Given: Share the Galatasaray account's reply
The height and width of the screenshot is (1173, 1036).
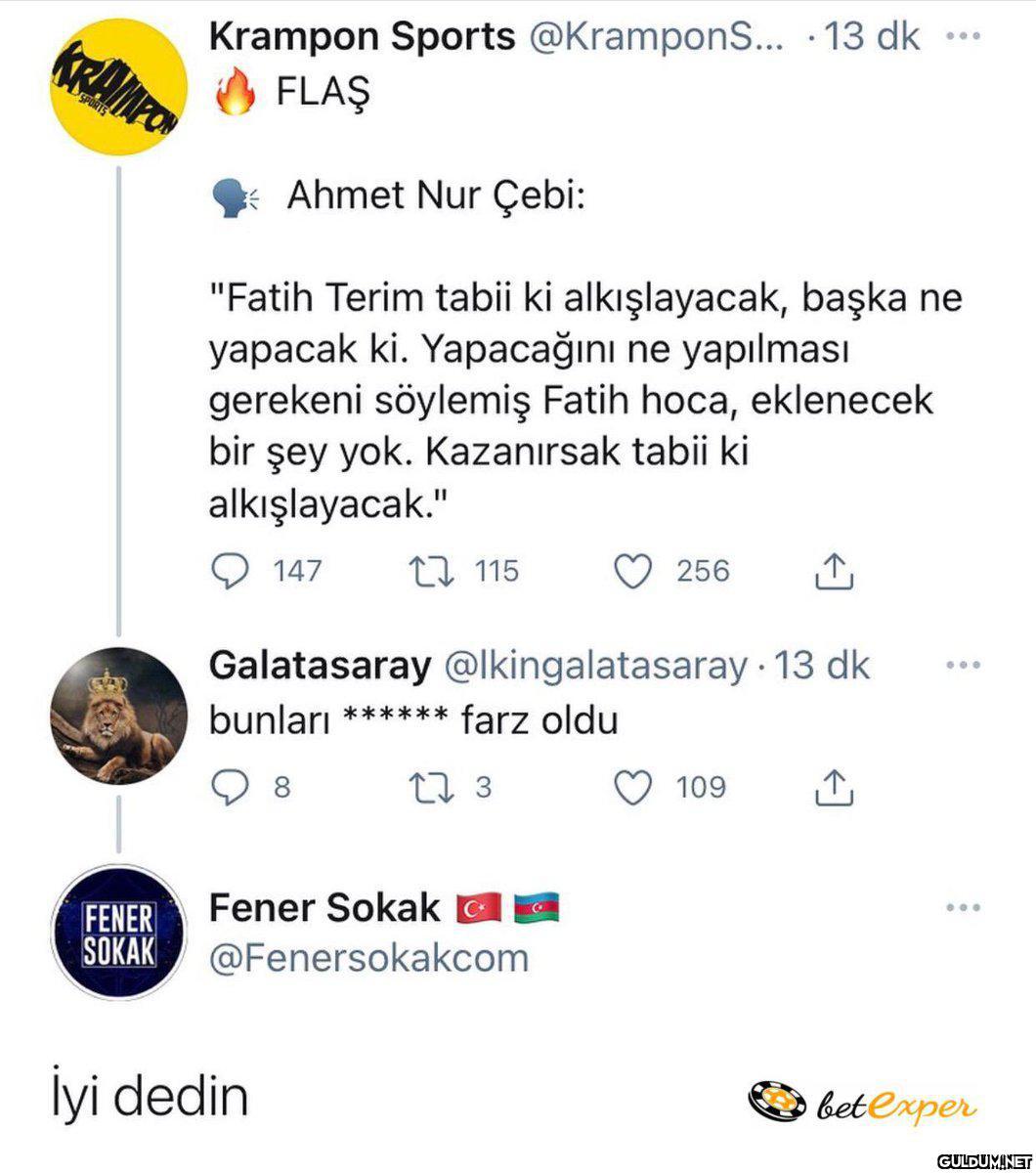Looking at the screenshot, I should pyautogui.click(x=834, y=788).
